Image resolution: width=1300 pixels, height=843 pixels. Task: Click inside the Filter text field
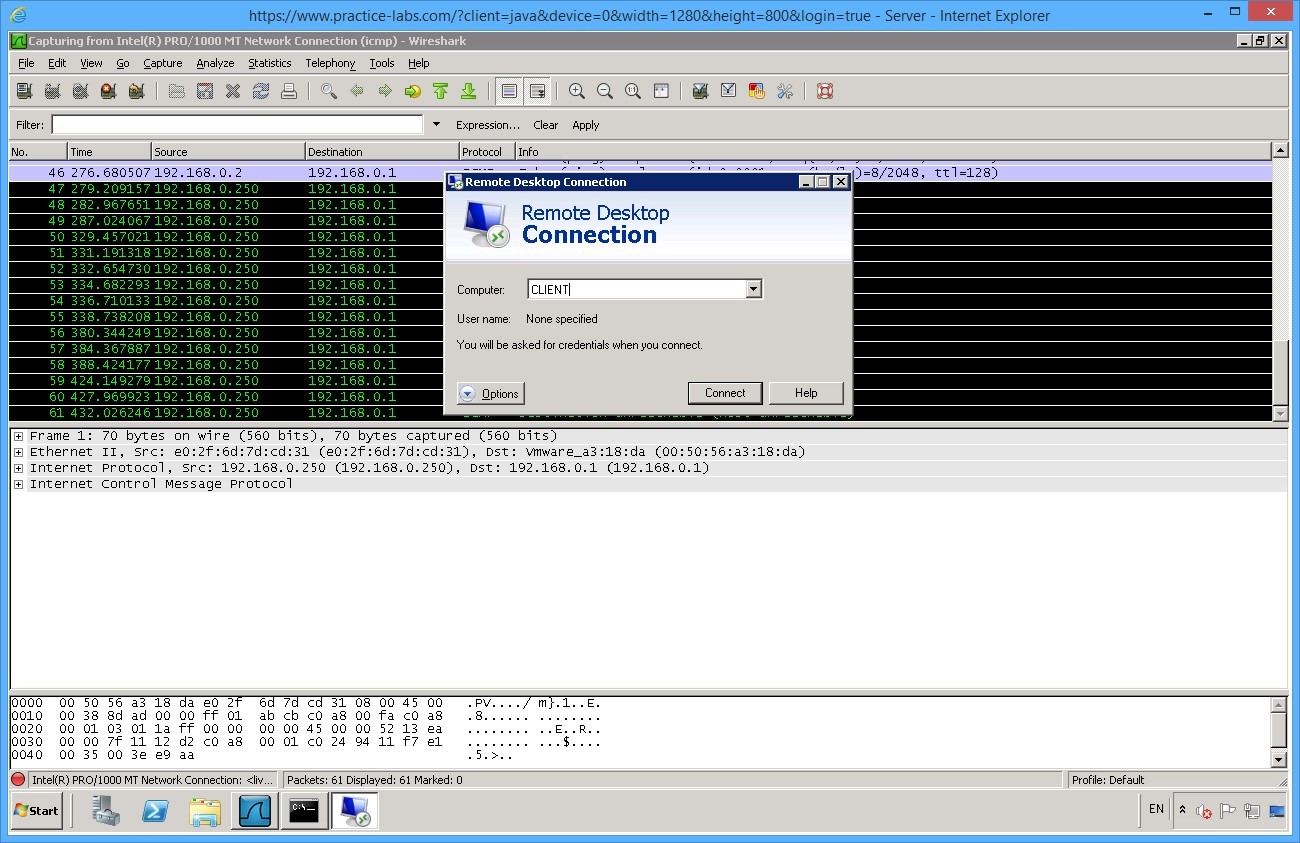[x=237, y=125]
